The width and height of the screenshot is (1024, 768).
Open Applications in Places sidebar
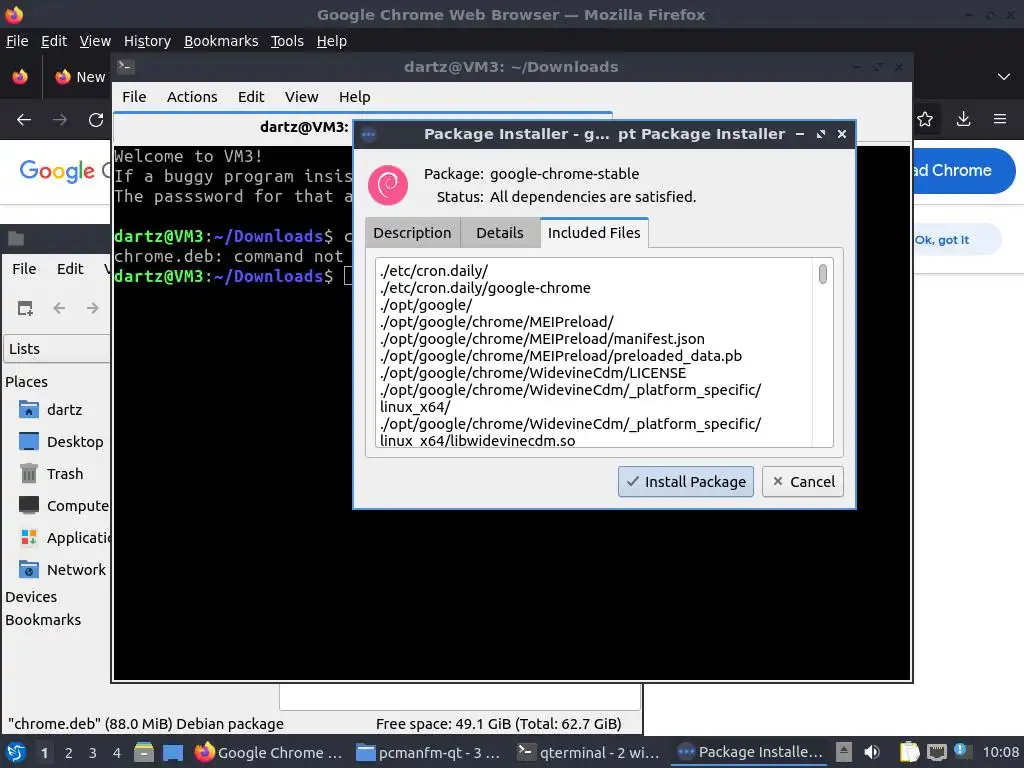click(x=65, y=537)
